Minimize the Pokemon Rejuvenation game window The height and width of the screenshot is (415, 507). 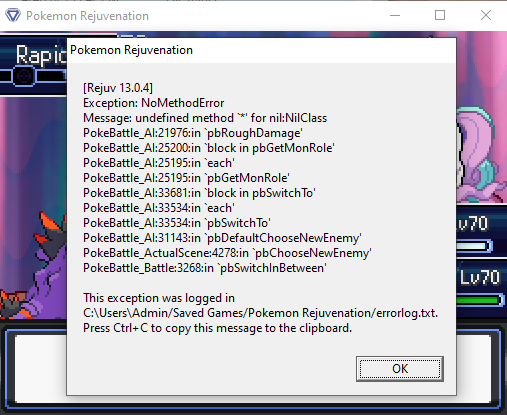395,15
